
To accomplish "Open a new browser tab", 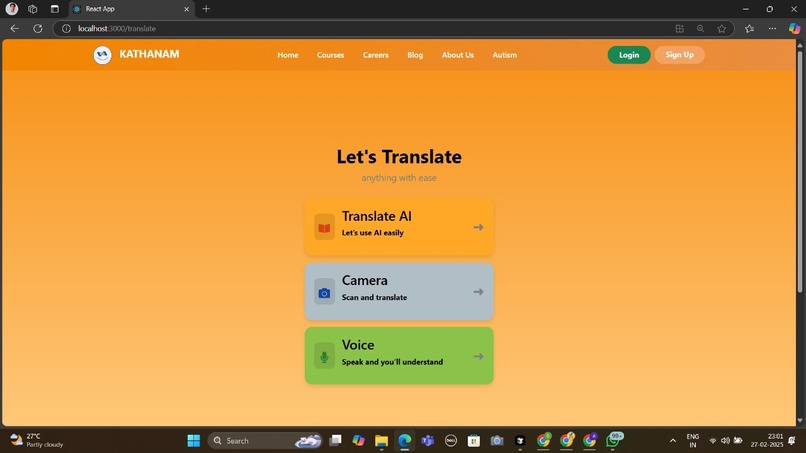I will [x=206, y=9].
